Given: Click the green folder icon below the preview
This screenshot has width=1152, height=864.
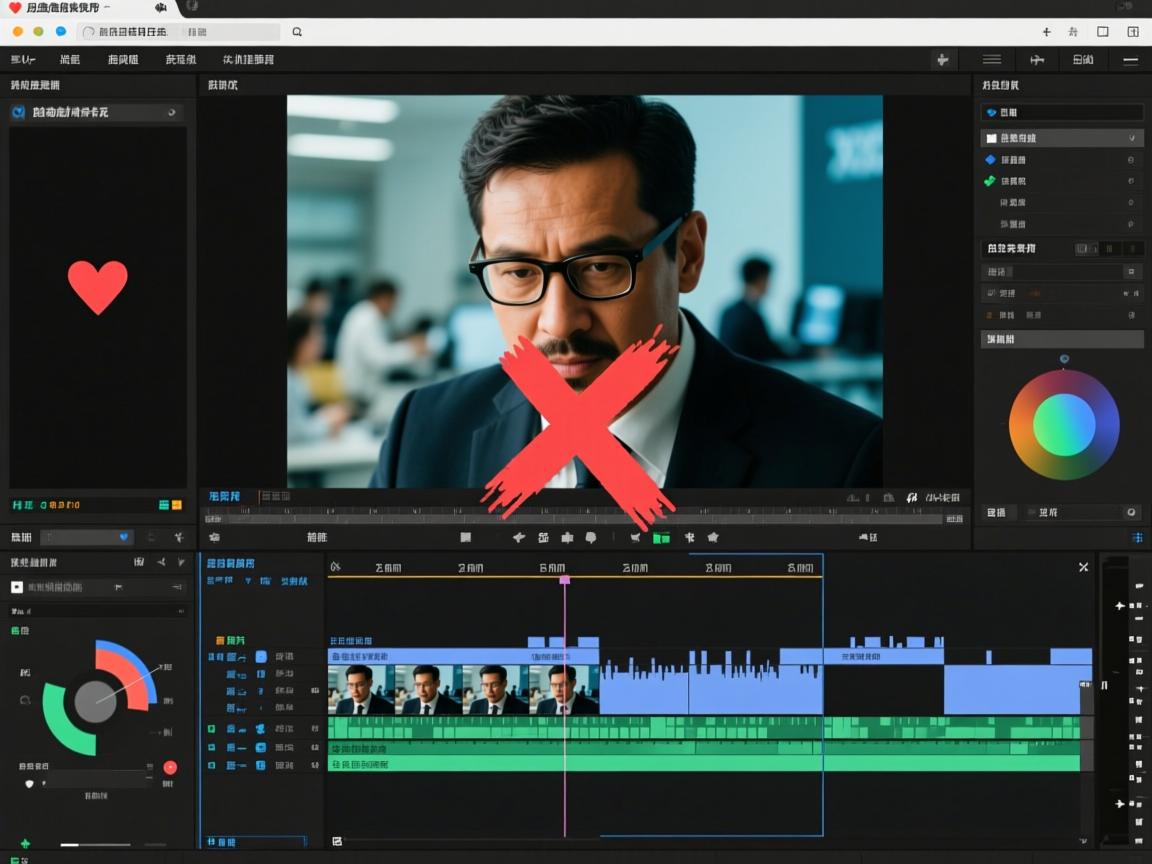Looking at the screenshot, I should tap(661, 538).
